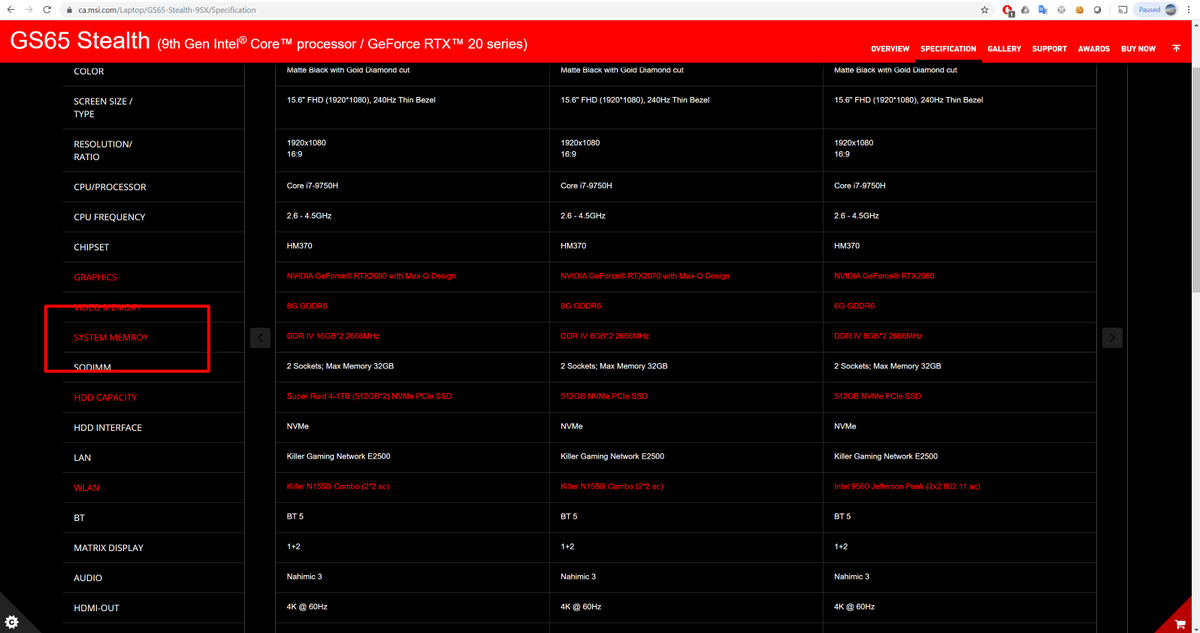Select the LAN row label
Screen dimensions: 1200x633
click(82, 457)
